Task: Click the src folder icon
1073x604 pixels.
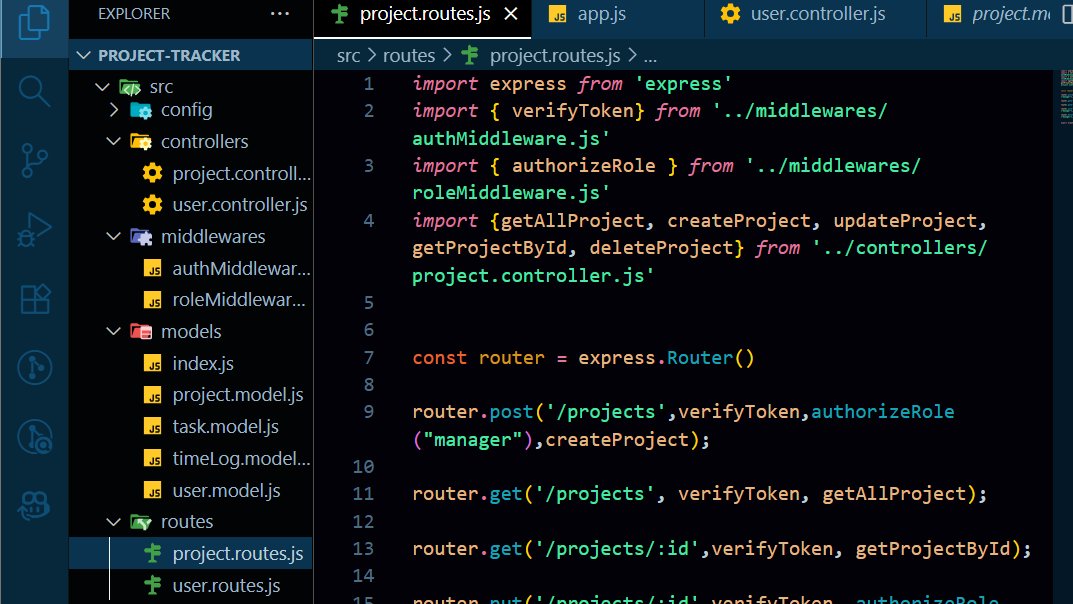Action: pos(130,87)
